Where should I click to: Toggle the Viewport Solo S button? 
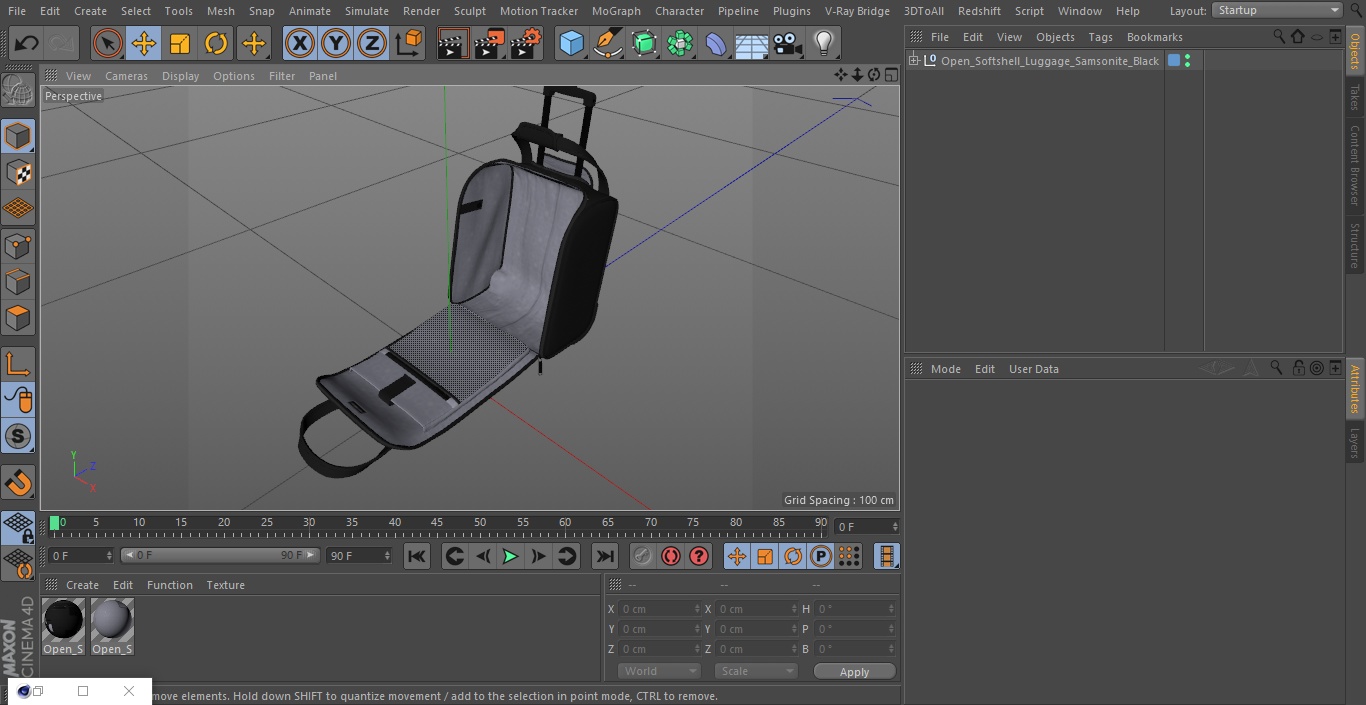click(19, 436)
